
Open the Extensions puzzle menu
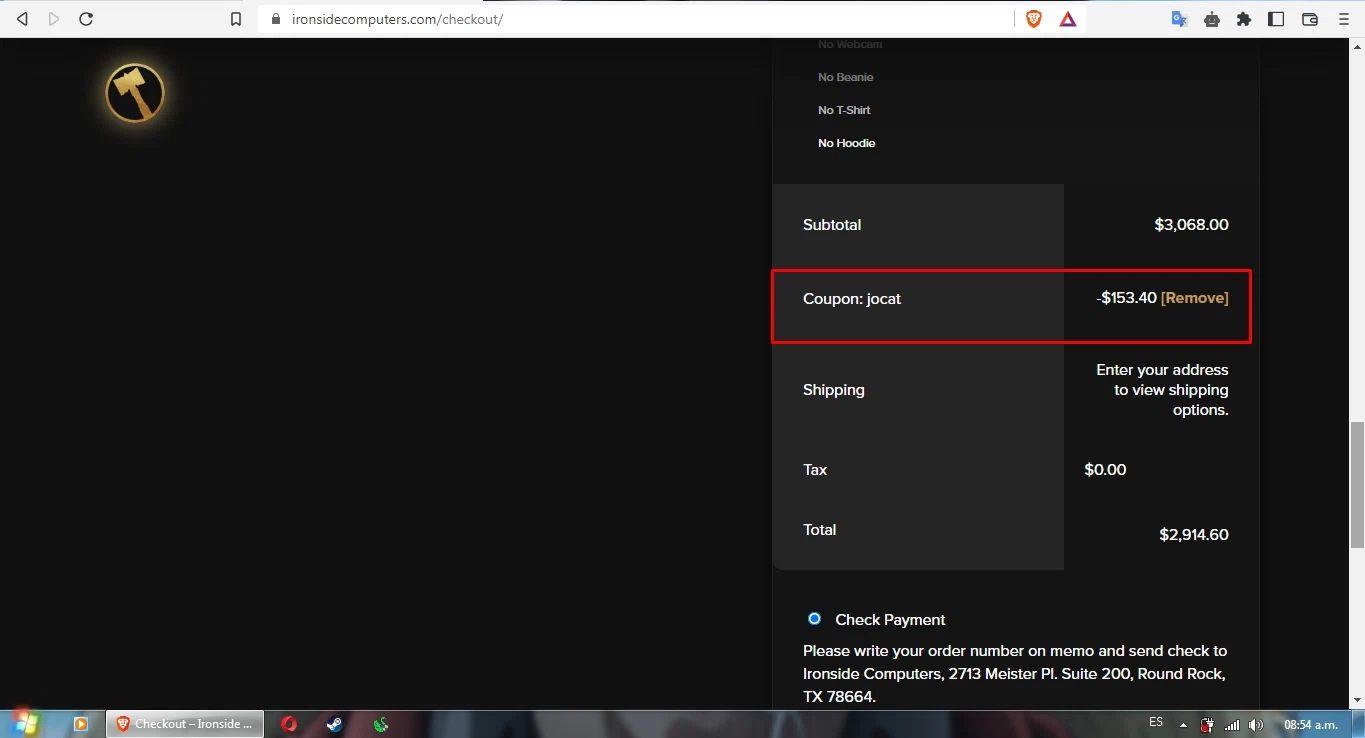coord(1244,19)
